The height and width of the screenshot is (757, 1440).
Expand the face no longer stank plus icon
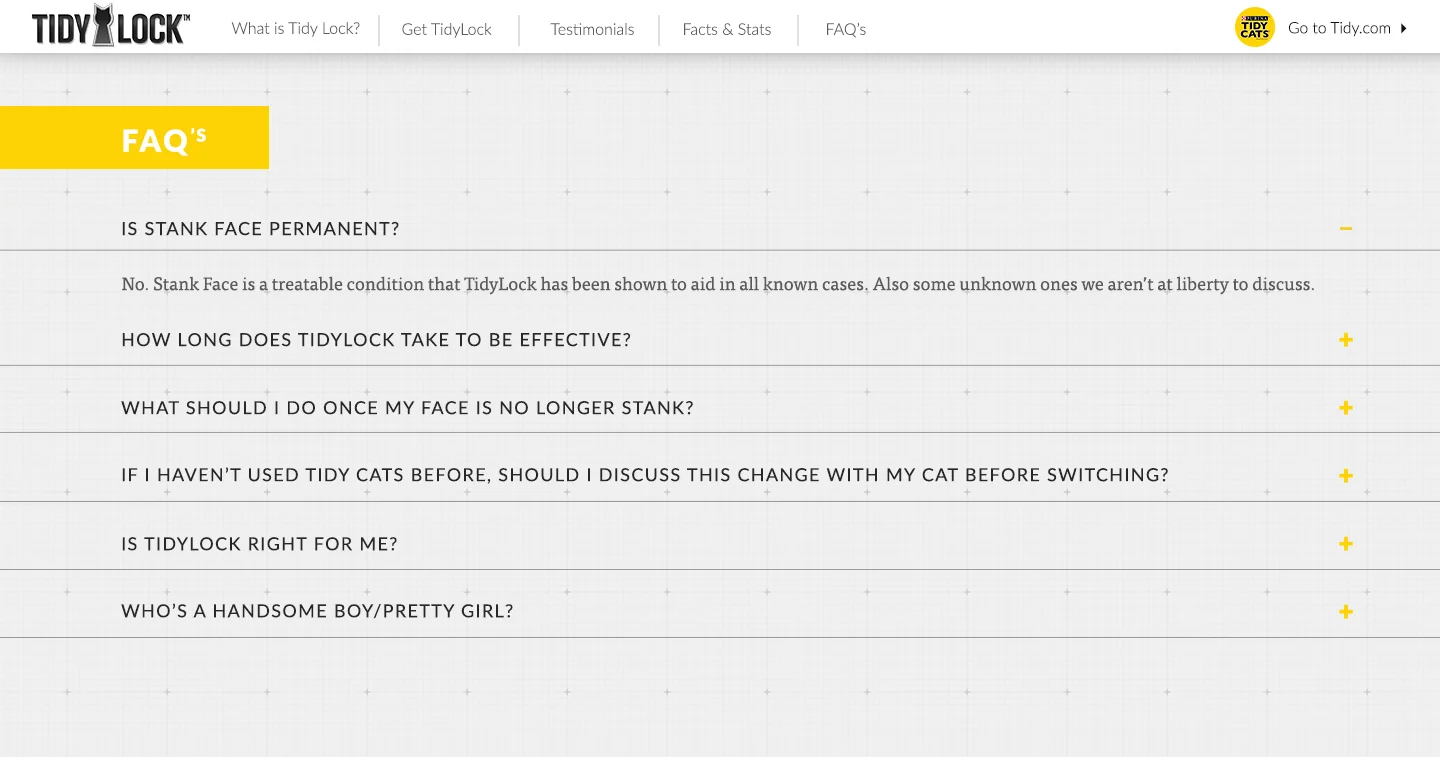pyautogui.click(x=1346, y=408)
